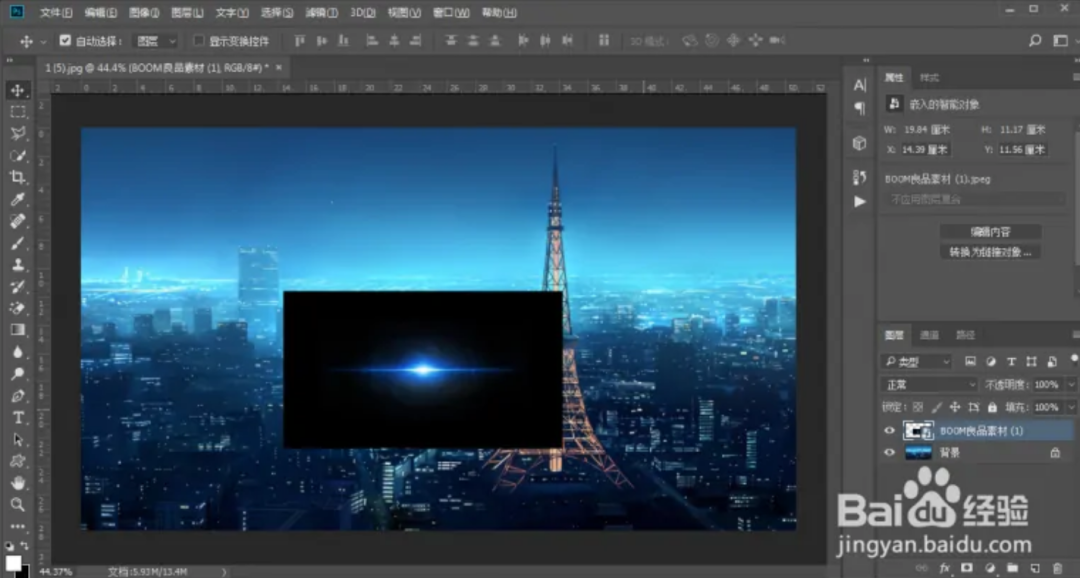1080x578 pixels.
Task: Hide the 背景 layer with eye icon
Action: tap(890, 453)
